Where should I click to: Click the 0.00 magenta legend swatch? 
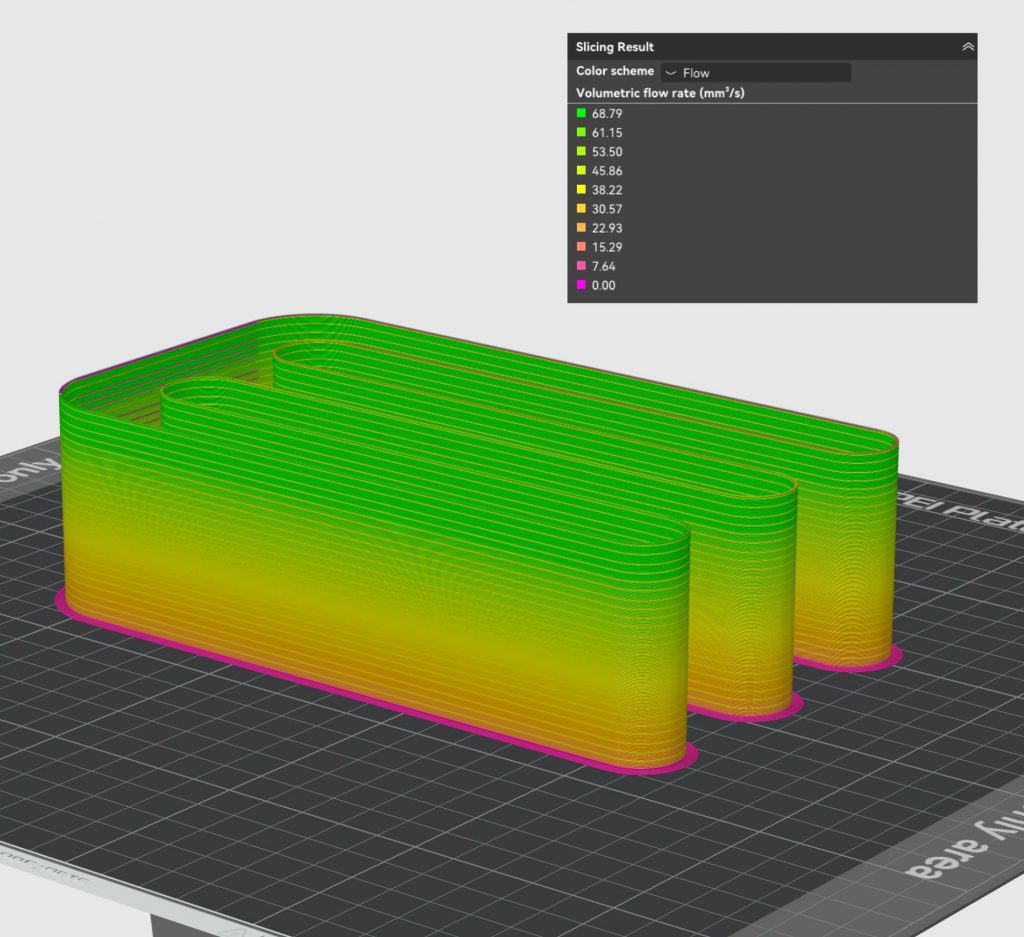click(581, 285)
